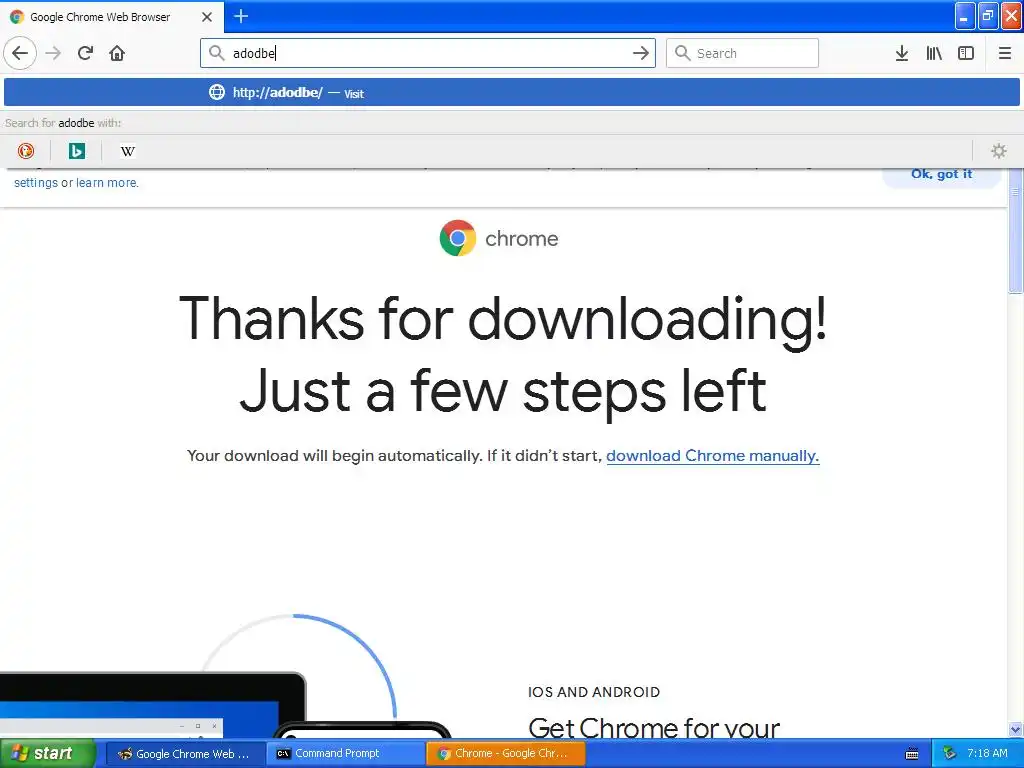Image resolution: width=1024 pixels, height=768 pixels.
Task: Click the network tray icon
Action: (950, 754)
